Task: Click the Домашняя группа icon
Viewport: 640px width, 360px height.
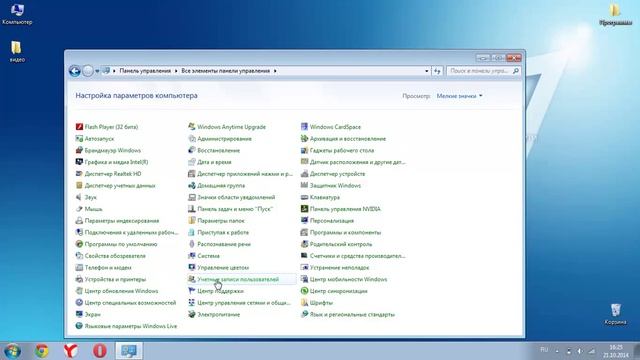Action: (x=191, y=186)
